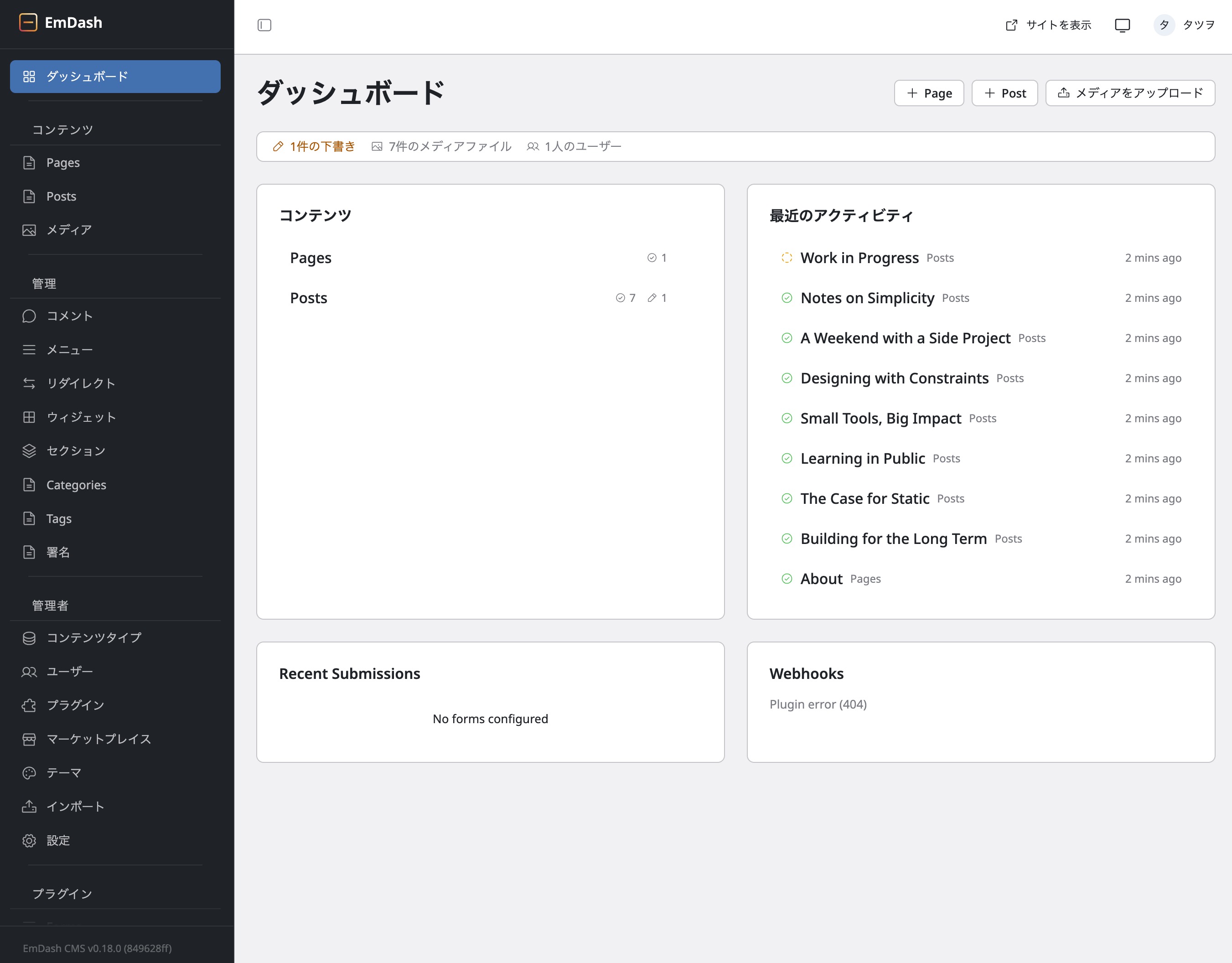Open the About page activity entry
The image size is (1232, 963).
pyautogui.click(x=980, y=578)
